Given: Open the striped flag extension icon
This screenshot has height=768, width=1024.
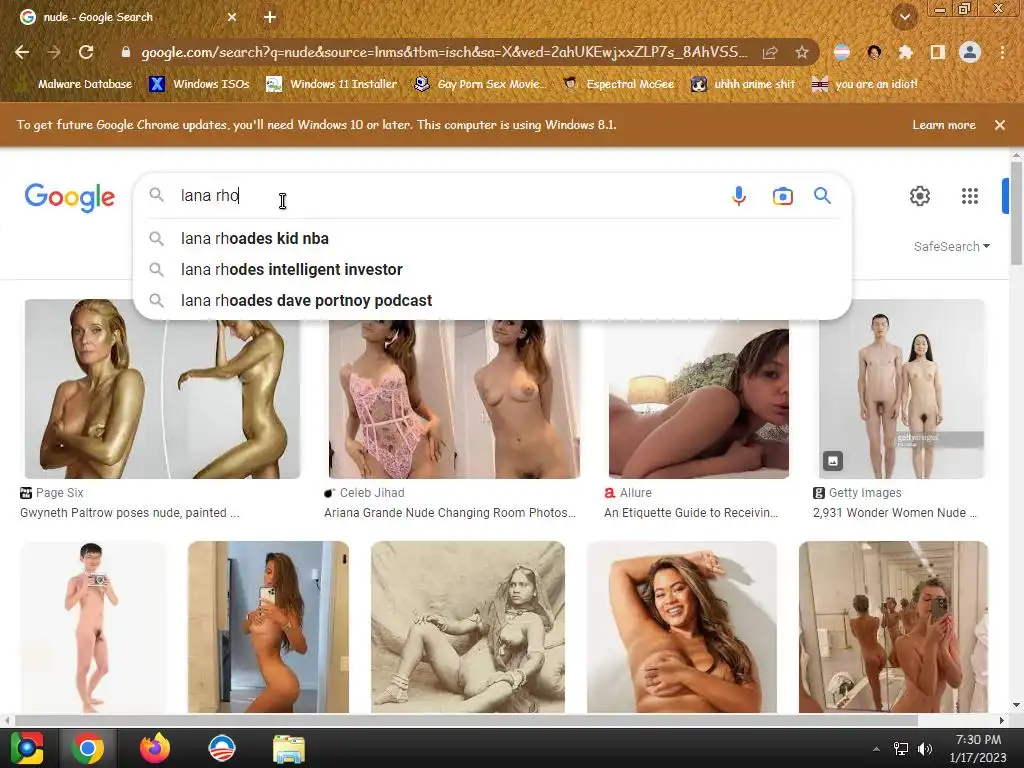Looking at the screenshot, I should tap(842, 52).
